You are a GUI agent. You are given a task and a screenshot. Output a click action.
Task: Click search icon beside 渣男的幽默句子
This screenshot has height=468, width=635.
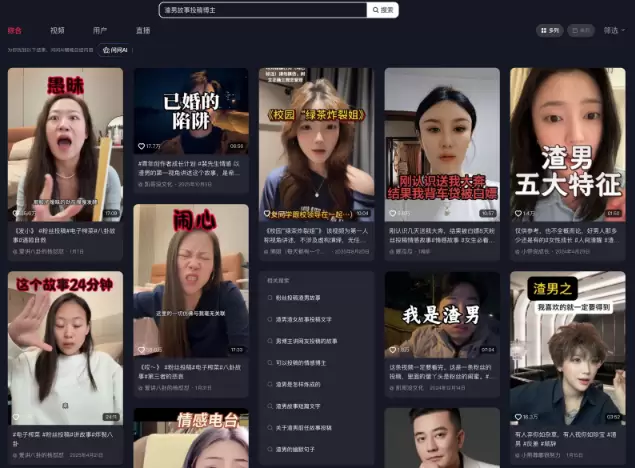coord(270,449)
